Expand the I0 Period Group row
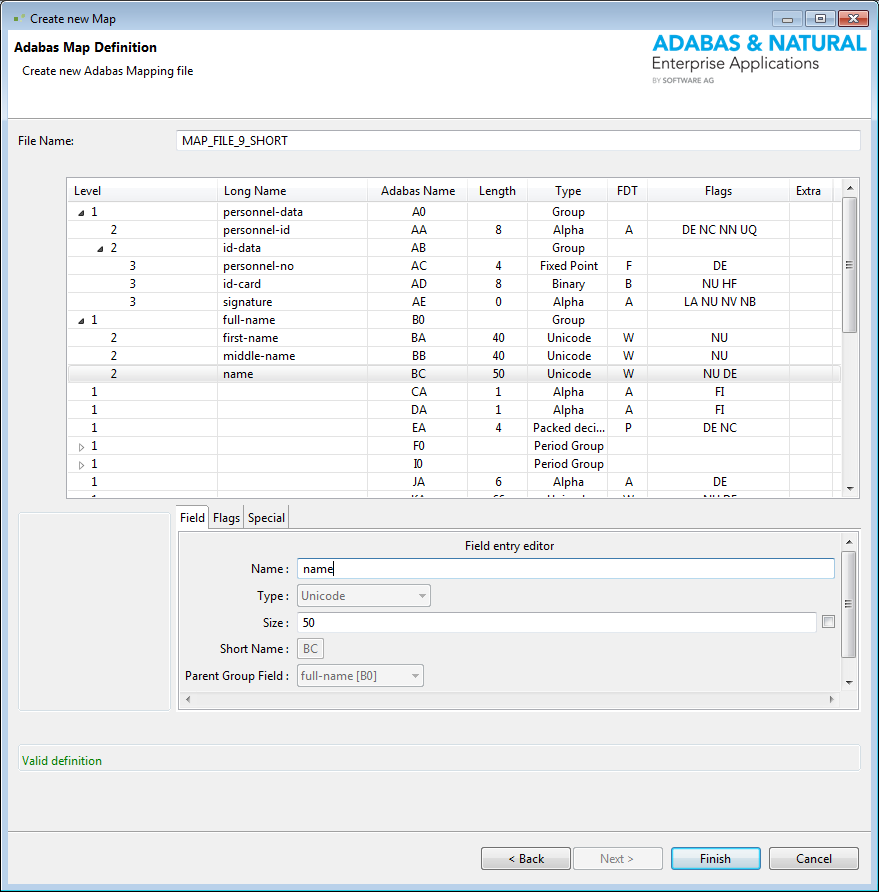Viewport: 879px width, 892px height. pos(81,464)
